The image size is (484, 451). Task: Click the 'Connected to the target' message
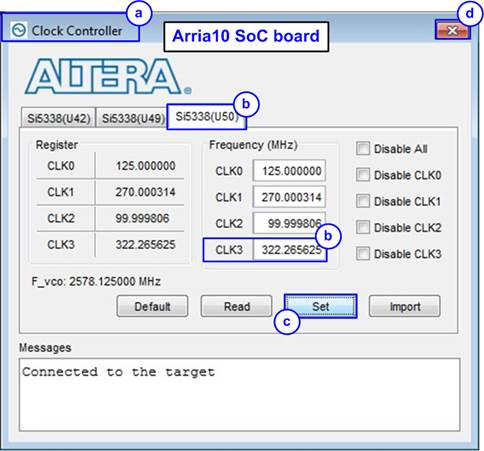(x=119, y=372)
